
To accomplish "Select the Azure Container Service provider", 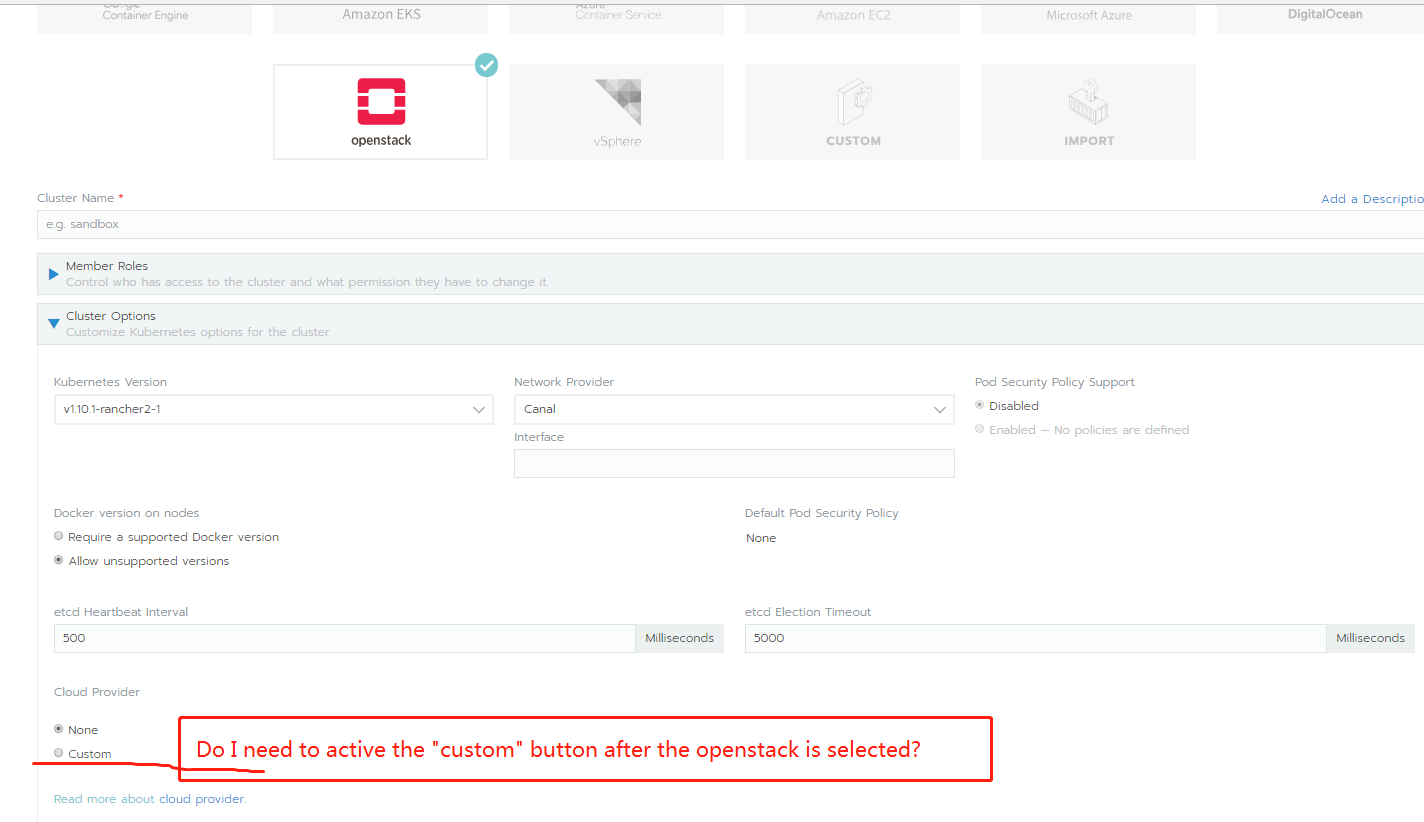I will point(616,12).
